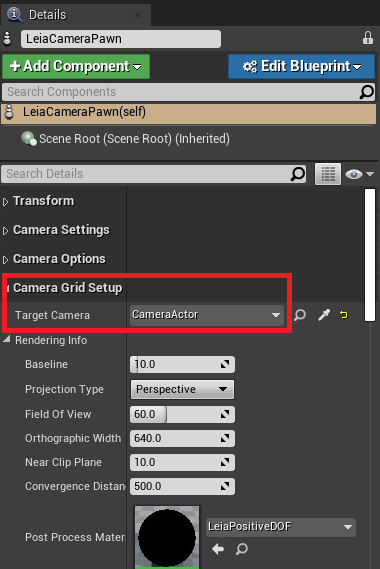Click the Field Of View slider
380x569 pixels.
pos(182,414)
